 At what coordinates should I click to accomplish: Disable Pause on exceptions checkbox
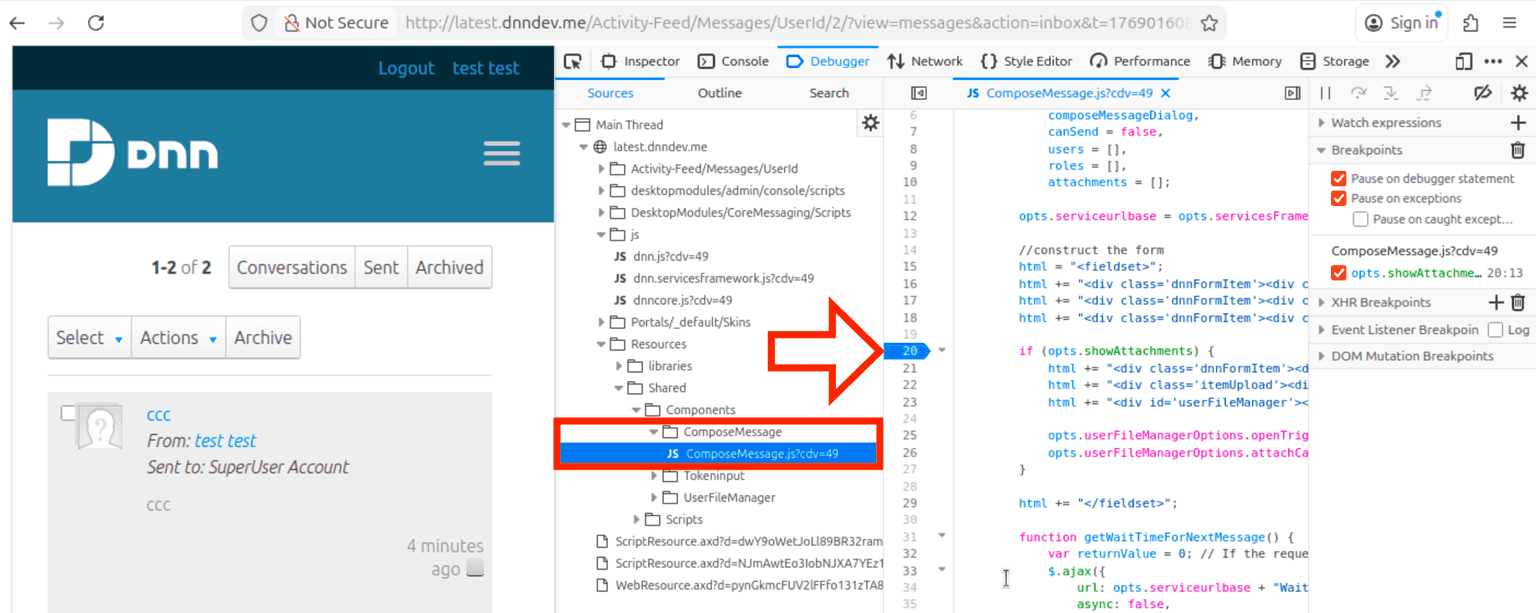1339,199
